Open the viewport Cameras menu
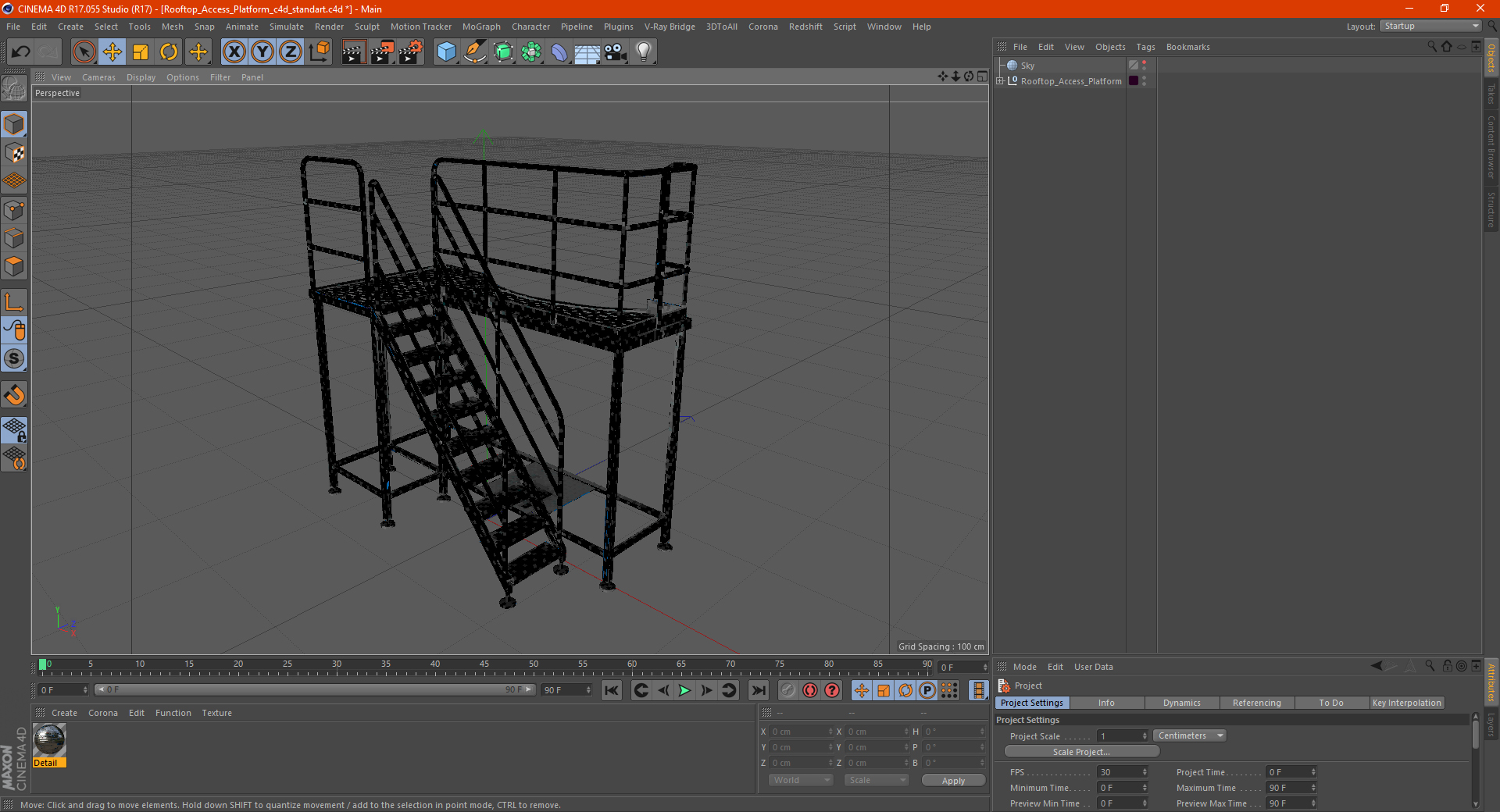Screen dimensions: 1500x812 click(98, 77)
